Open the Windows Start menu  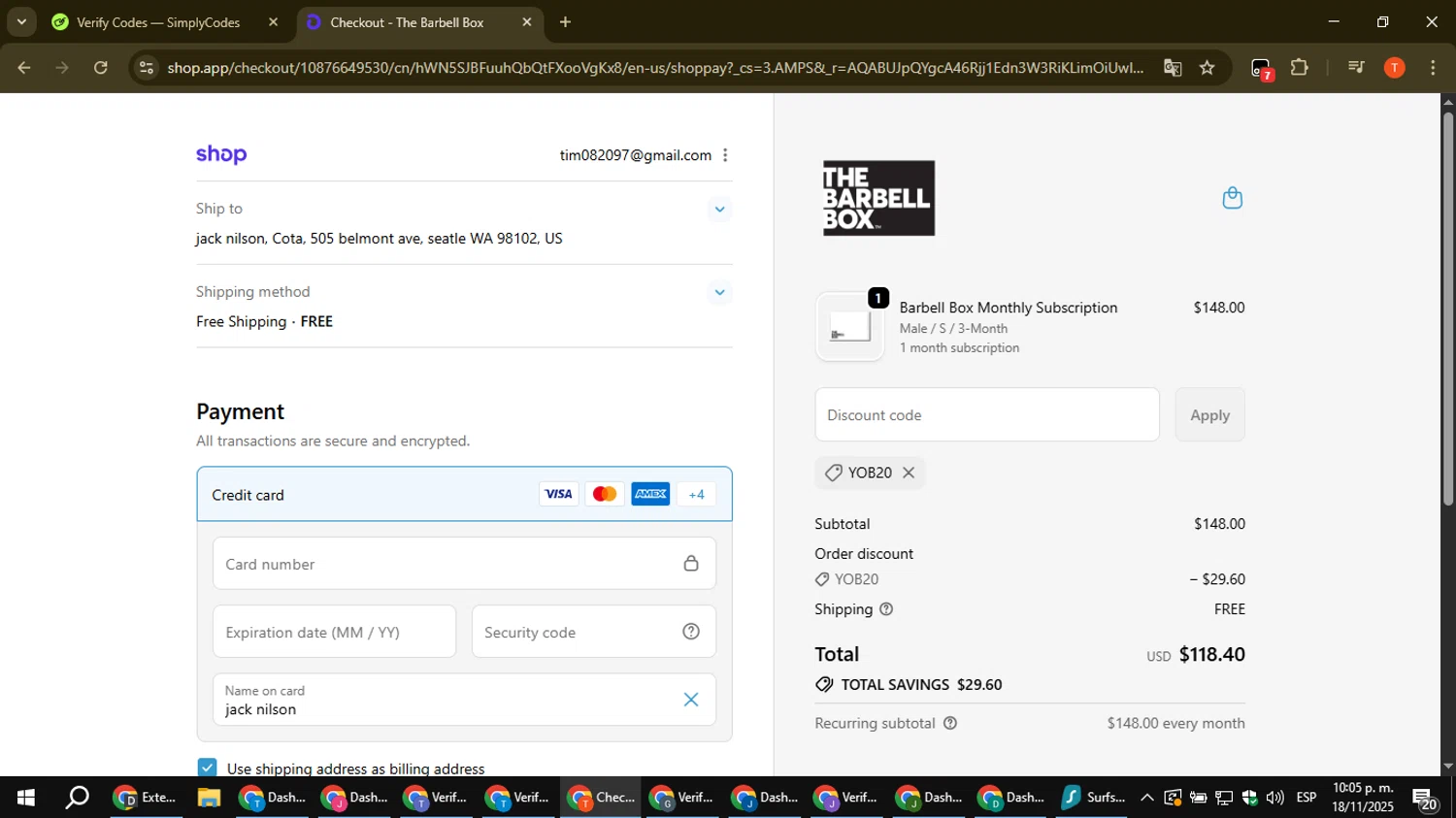25,798
